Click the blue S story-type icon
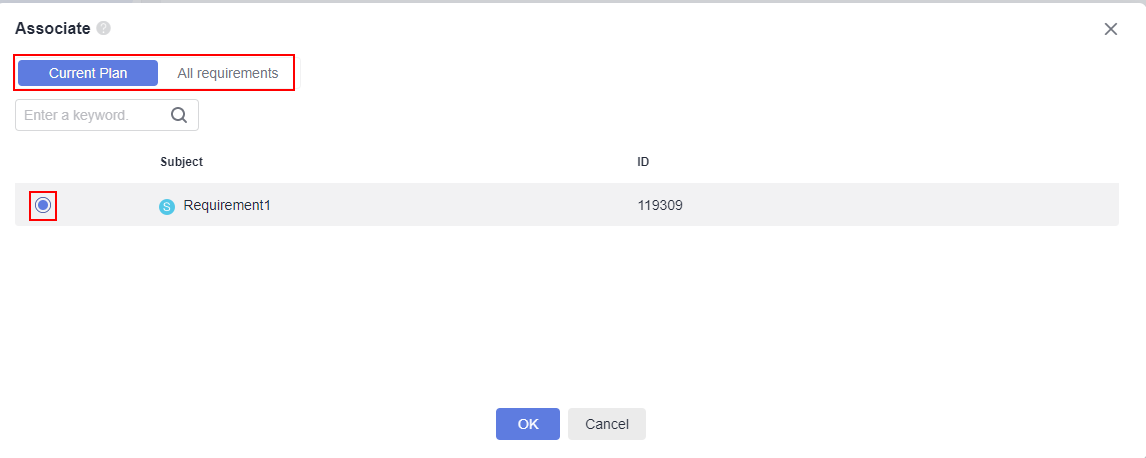The image size is (1146, 458). coord(167,207)
